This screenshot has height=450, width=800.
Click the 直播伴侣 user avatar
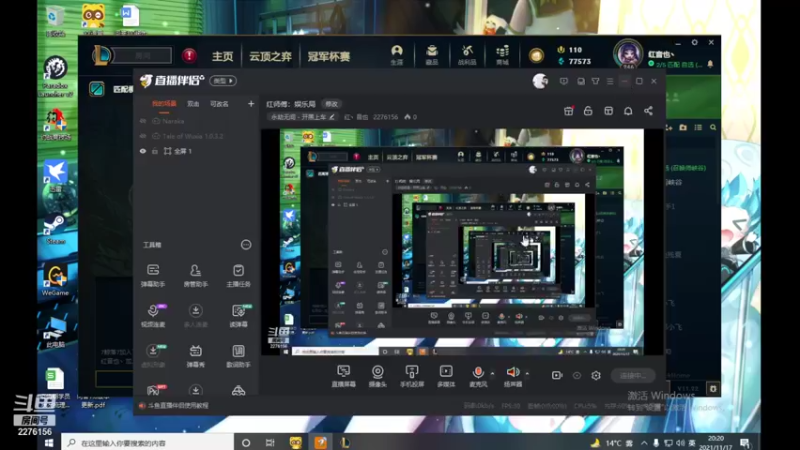540,81
